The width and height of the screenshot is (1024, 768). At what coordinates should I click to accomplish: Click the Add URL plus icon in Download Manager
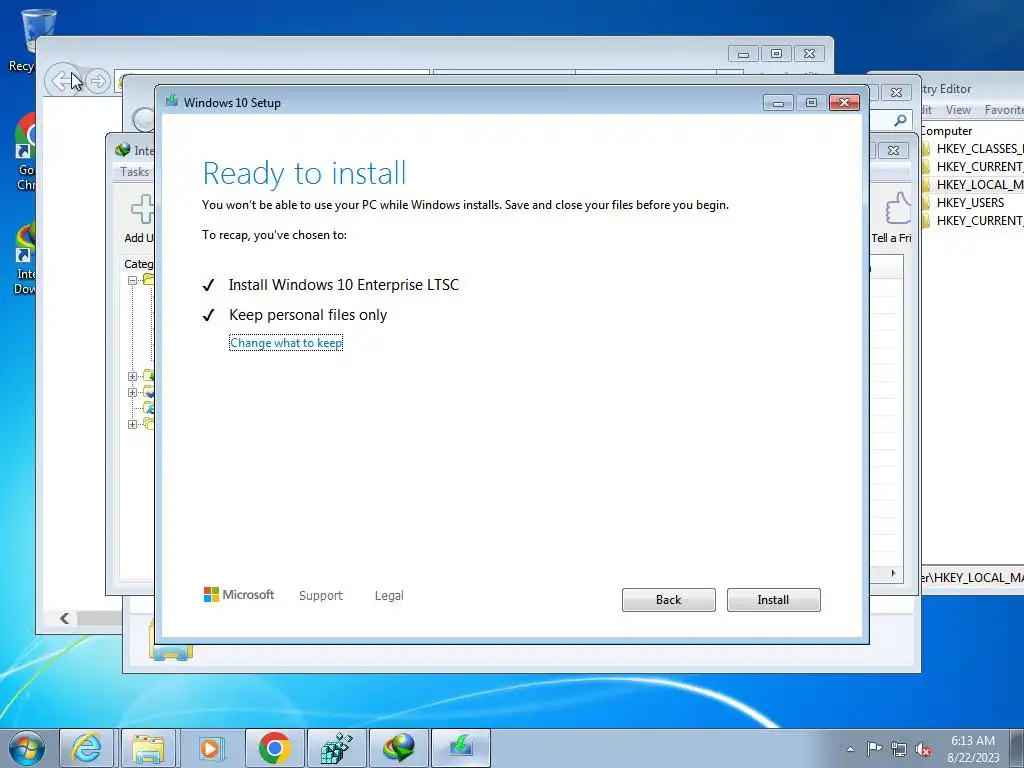point(142,209)
